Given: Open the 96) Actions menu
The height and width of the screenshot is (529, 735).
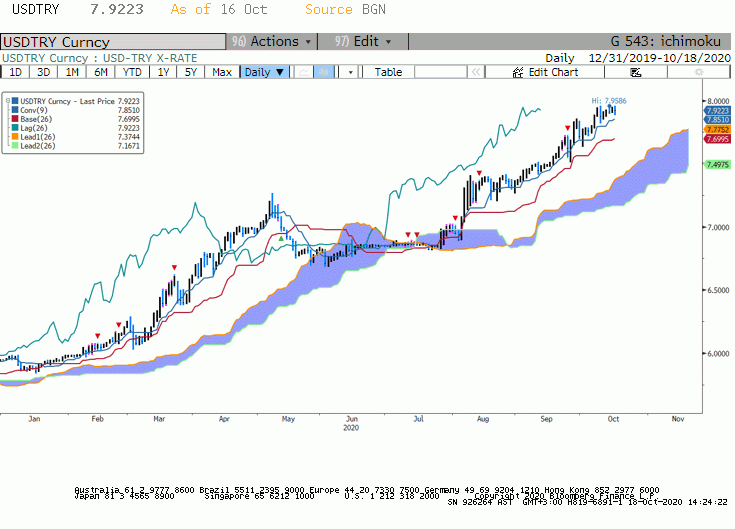Looking at the screenshot, I should pos(271,42).
